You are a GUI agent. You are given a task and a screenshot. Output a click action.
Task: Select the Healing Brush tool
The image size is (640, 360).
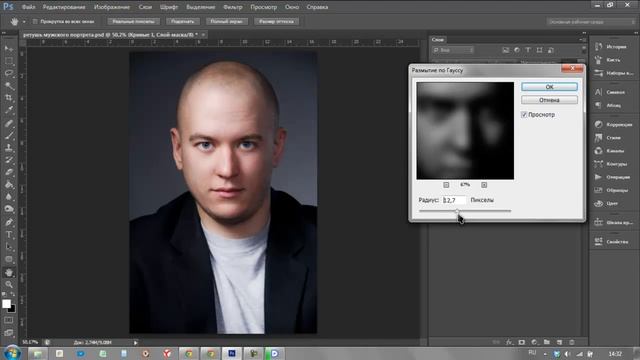pos(9,123)
